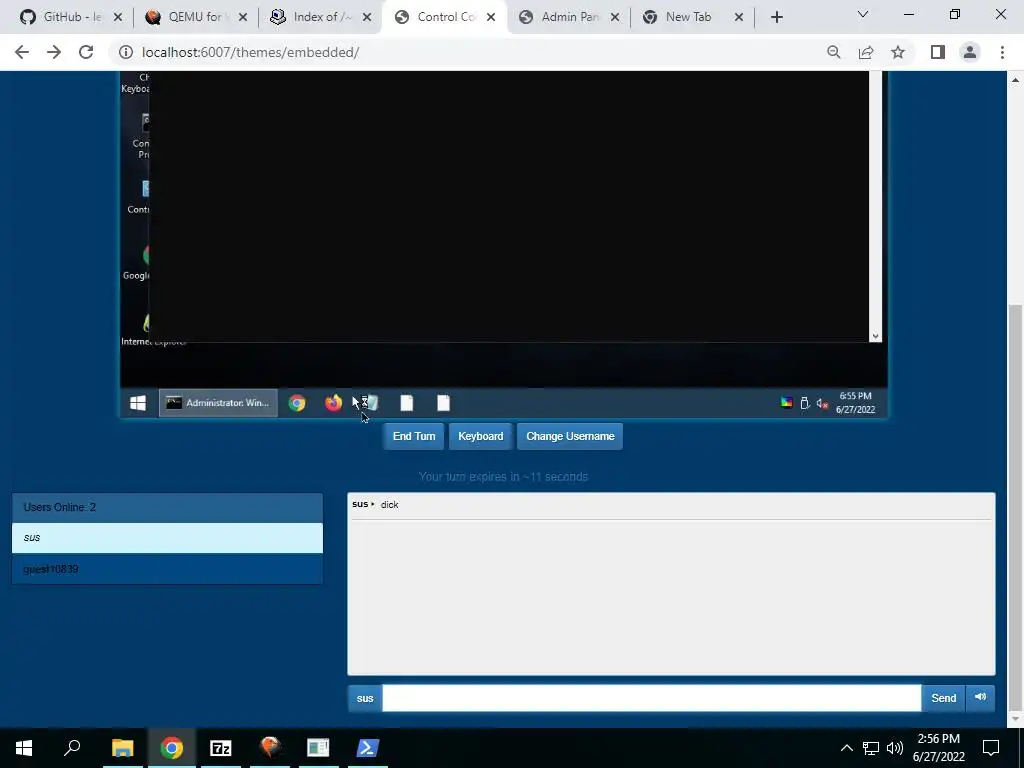
Task: Click the End Turn button
Action: pos(413,436)
